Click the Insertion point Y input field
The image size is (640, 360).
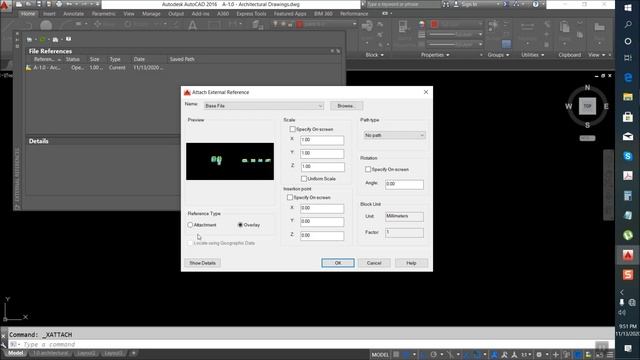click(x=322, y=222)
